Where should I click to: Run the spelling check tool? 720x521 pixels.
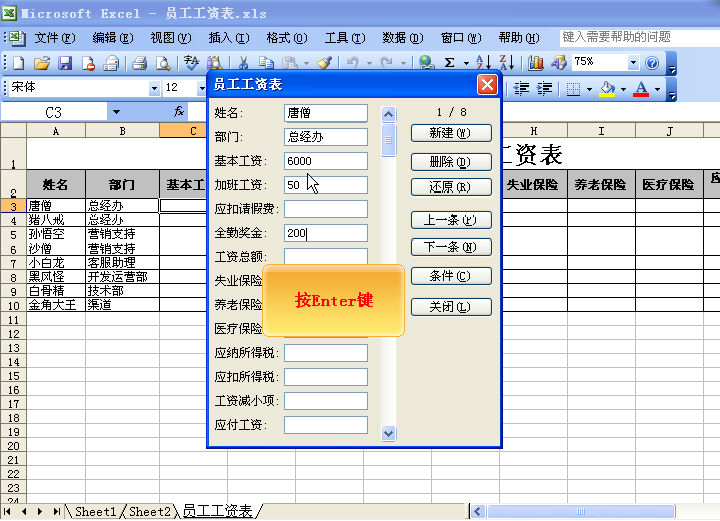[191, 63]
